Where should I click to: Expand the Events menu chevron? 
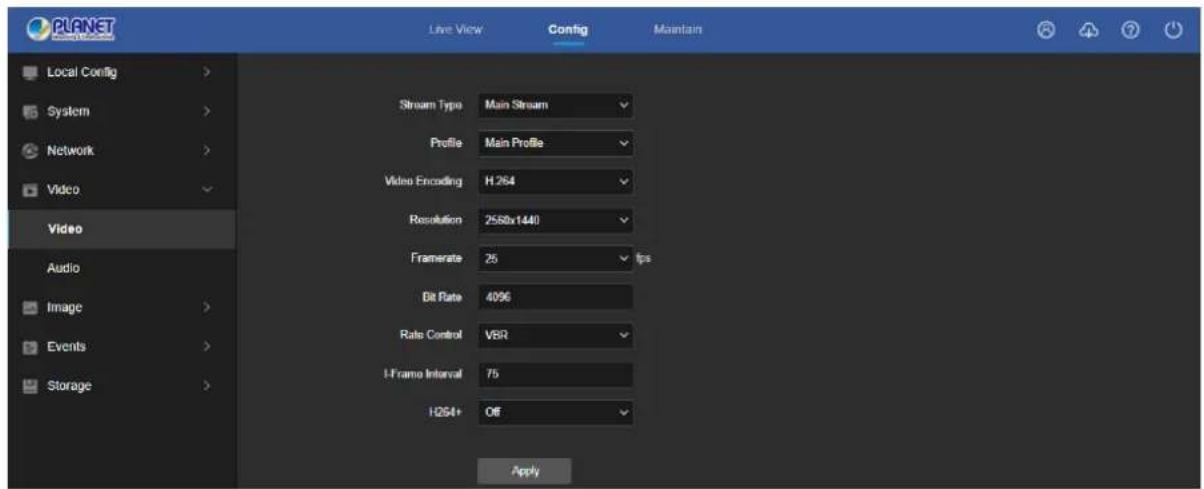pyautogui.click(x=206, y=347)
